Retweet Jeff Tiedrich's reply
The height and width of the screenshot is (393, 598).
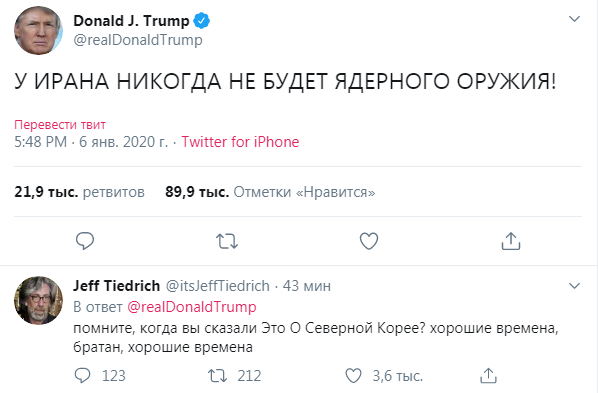(x=217, y=376)
